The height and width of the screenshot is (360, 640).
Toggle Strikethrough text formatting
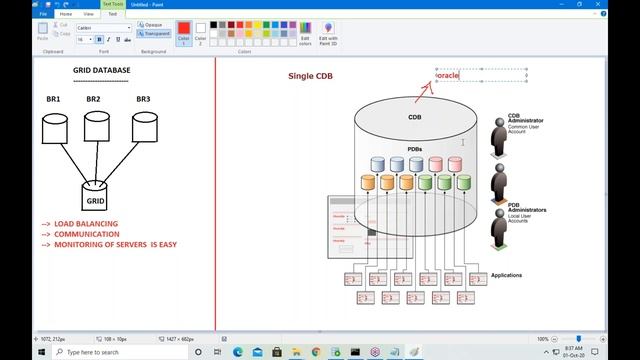(x=127, y=40)
